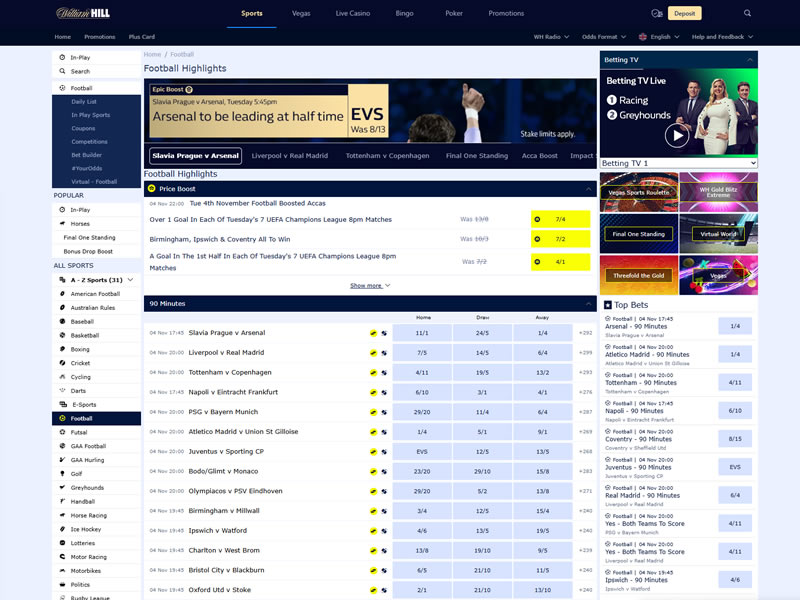Select Liverpool home odds 7/5
Image resolution: width=800 pixels, height=600 pixels.
[422, 353]
